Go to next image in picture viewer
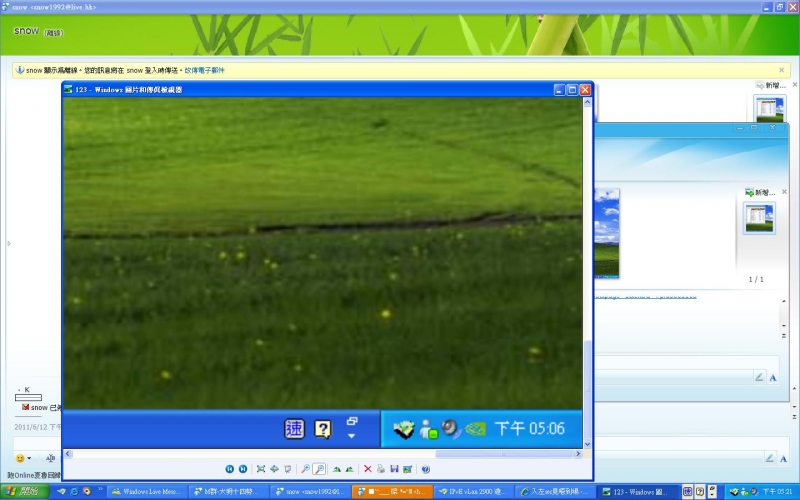 pyautogui.click(x=242, y=469)
